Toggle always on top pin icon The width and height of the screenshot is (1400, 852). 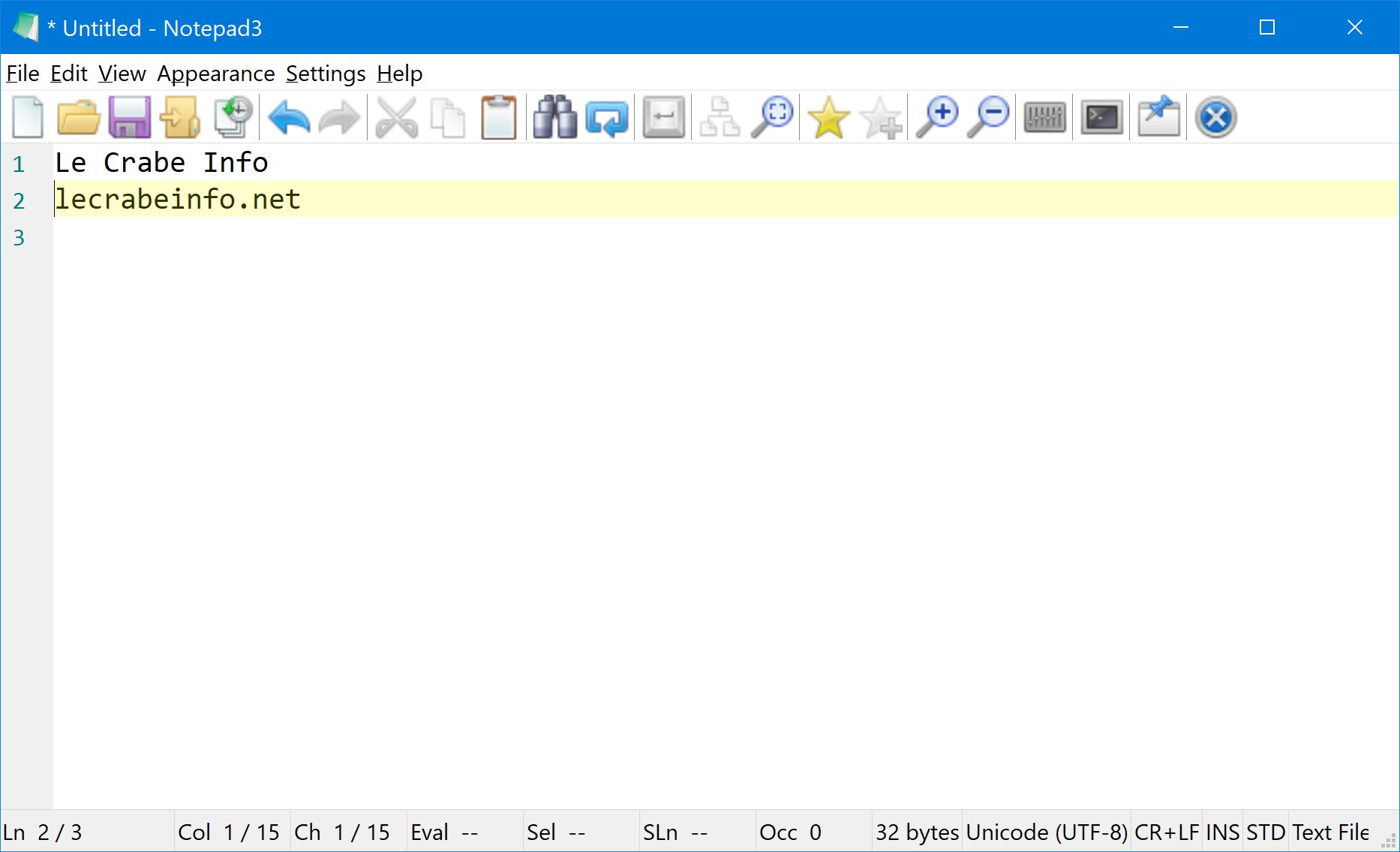point(1158,117)
